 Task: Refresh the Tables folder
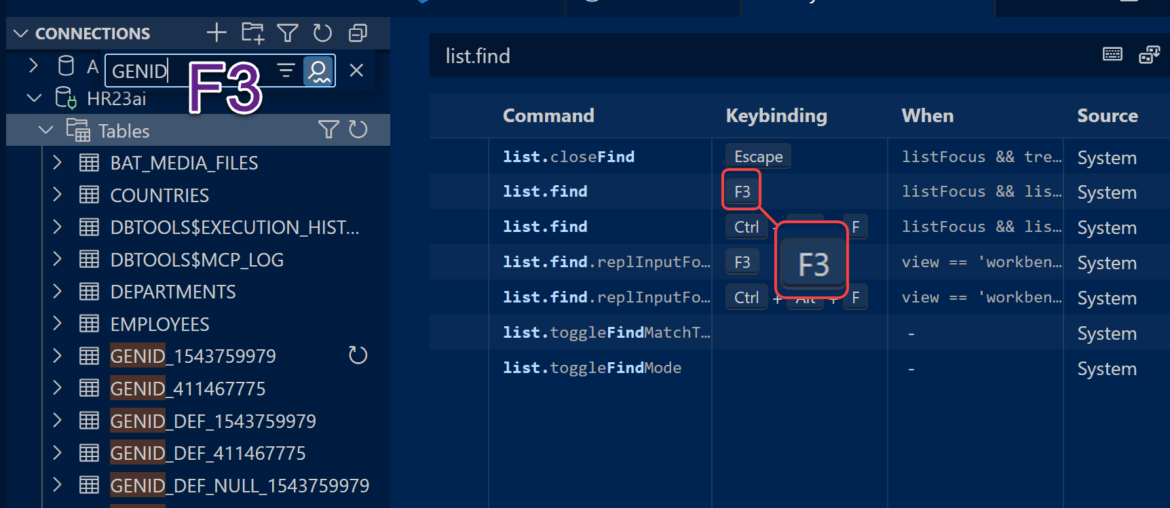pos(357,130)
